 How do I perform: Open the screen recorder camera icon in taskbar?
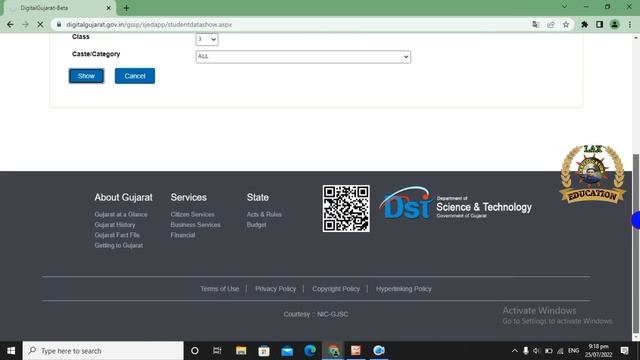[x=379, y=351]
